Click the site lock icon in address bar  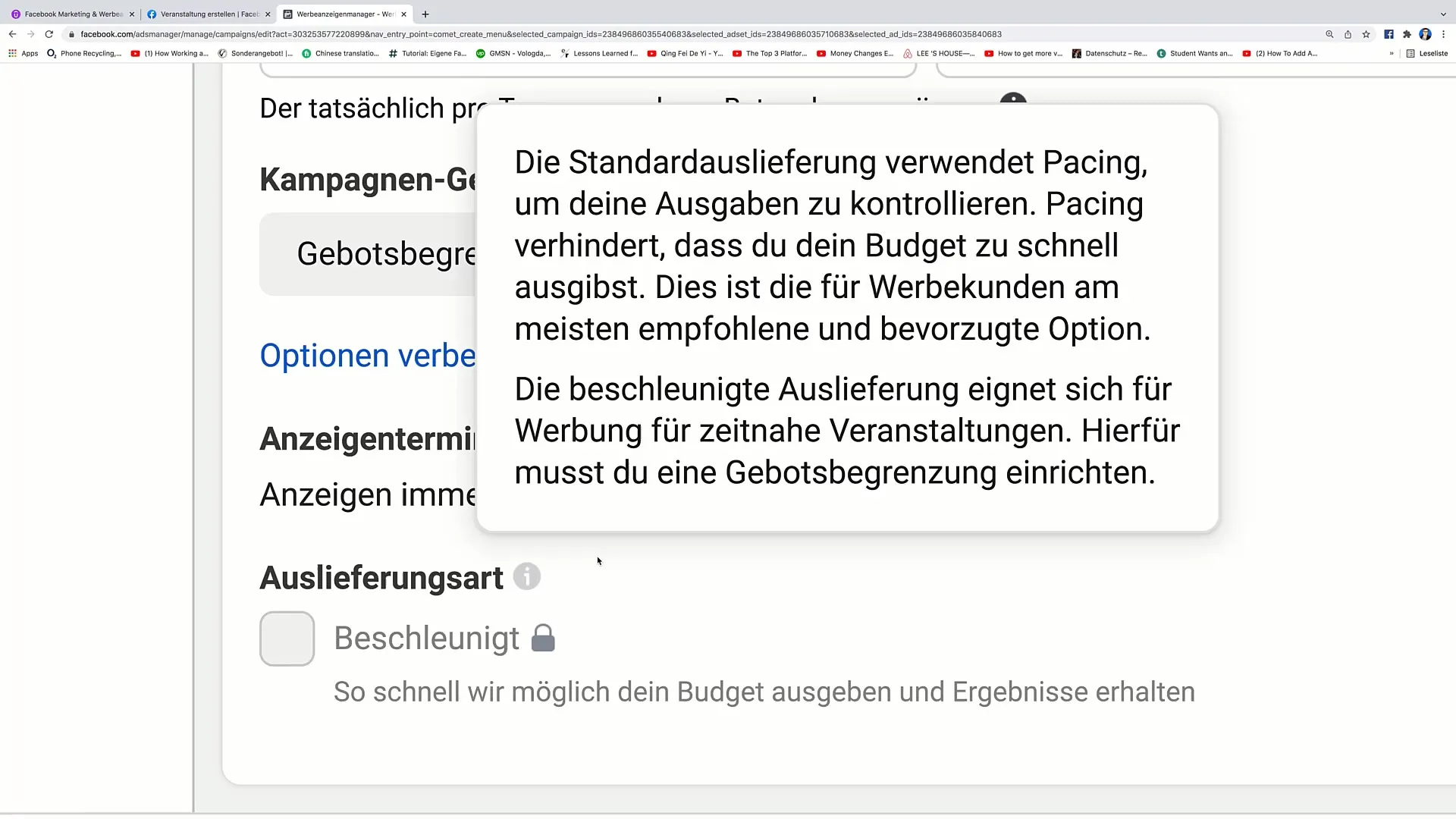click(x=71, y=34)
